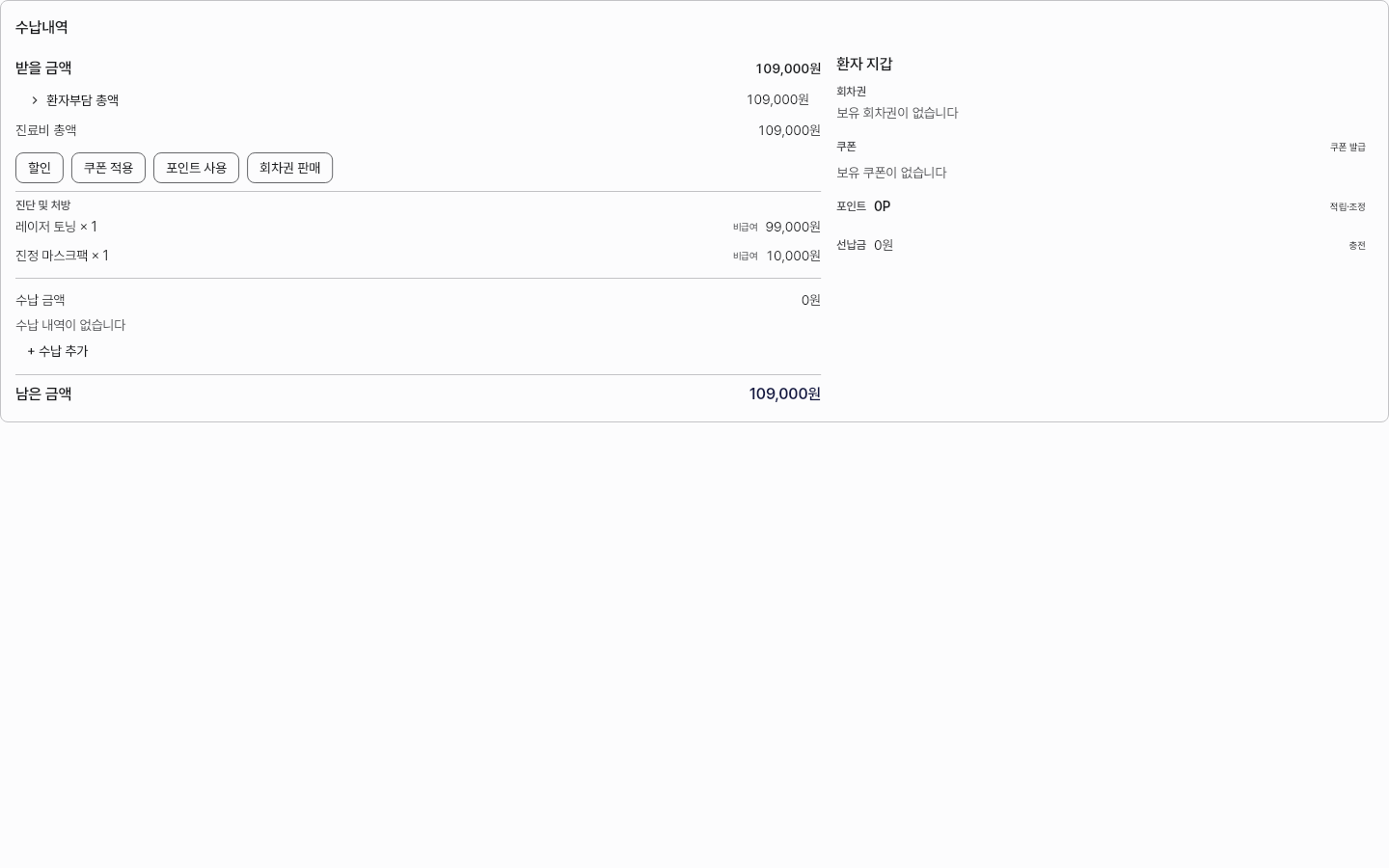Click the 0P points value
Screen dimensions: 1389x868
pos(882,206)
